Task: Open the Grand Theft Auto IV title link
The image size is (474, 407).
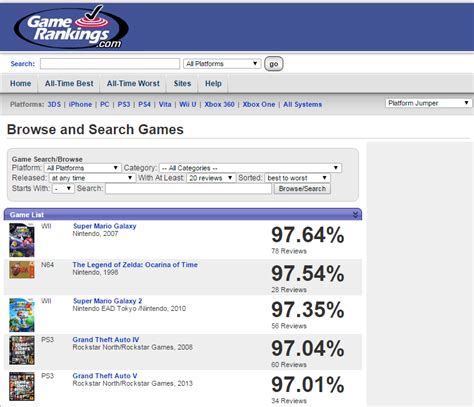Action: pyautogui.click(x=106, y=339)
